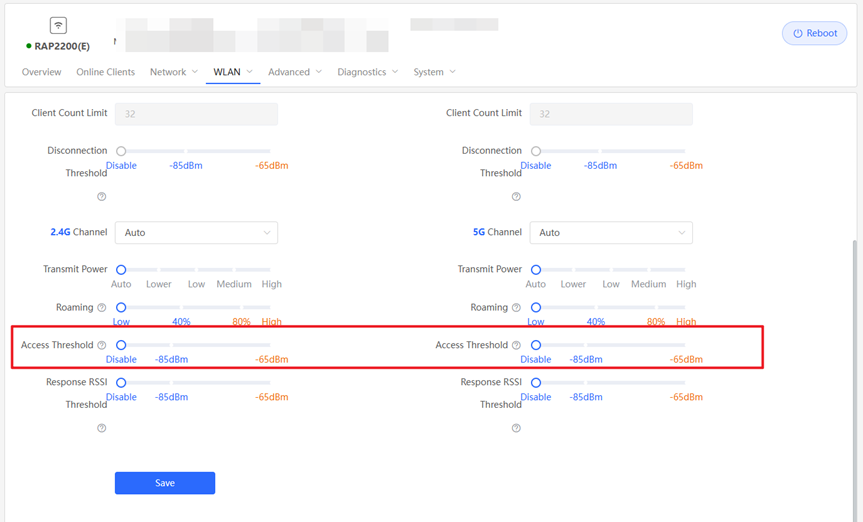Expand the Network menu
The width and height of the screenshot is (863, 522).
(x=173, y=72)
